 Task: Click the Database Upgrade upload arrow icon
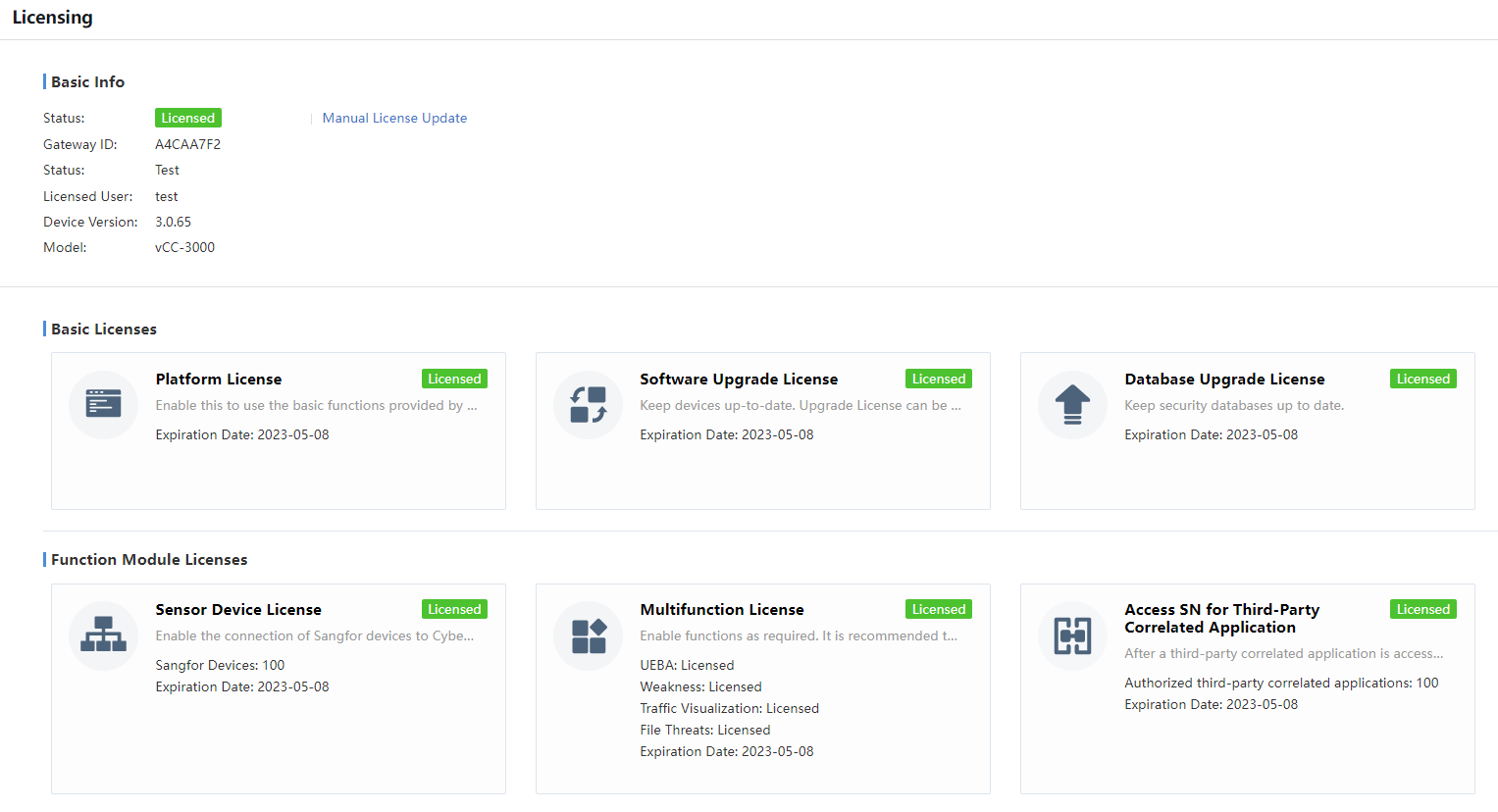(1072, 404)
